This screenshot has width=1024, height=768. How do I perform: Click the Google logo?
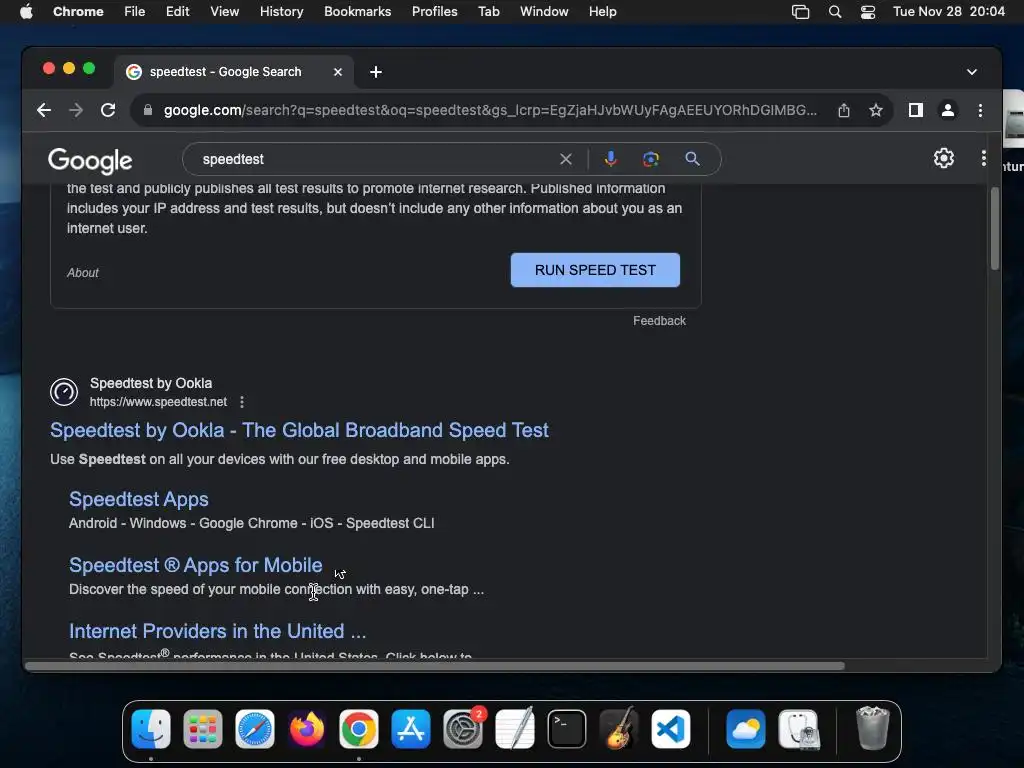pyautogui.click(x=90, y=161)
